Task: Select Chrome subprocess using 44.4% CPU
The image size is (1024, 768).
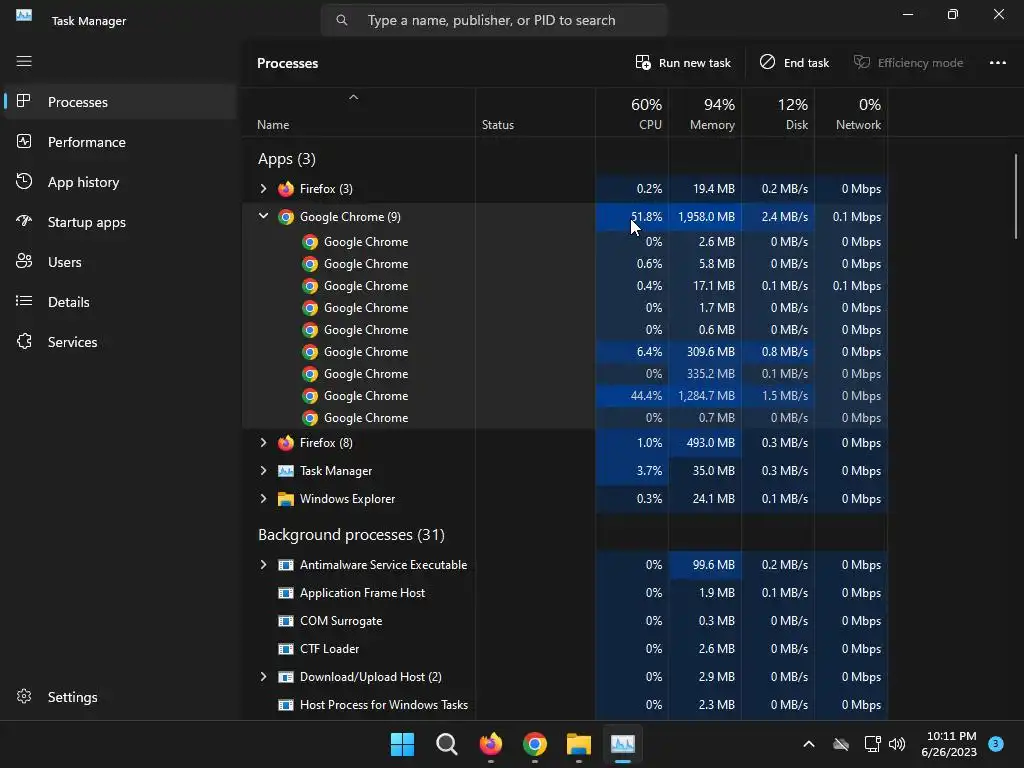Action: (x=565, y=396)
